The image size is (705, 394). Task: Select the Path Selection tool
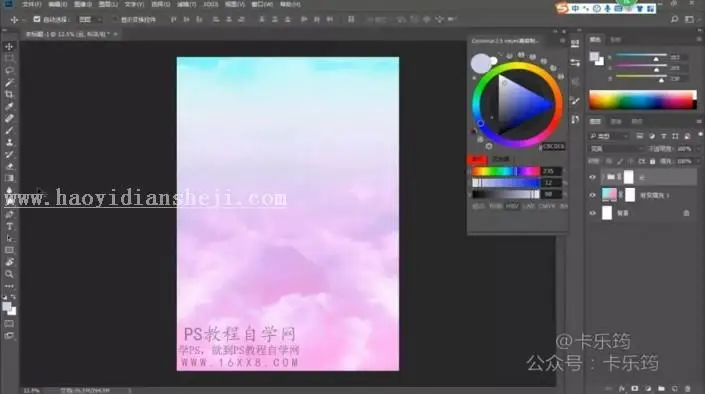9,238
